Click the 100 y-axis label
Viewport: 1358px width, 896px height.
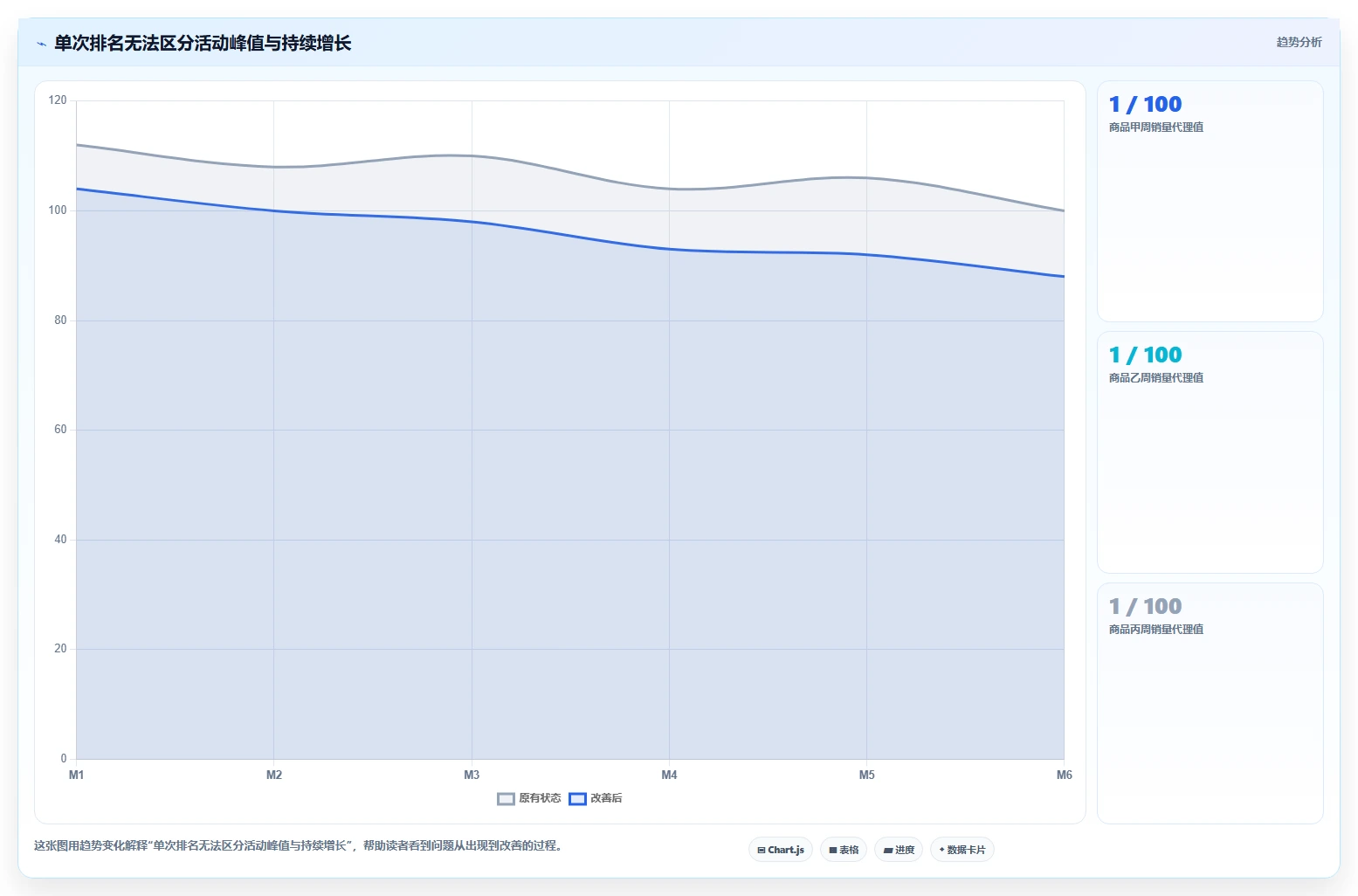[x=58, y=210]
